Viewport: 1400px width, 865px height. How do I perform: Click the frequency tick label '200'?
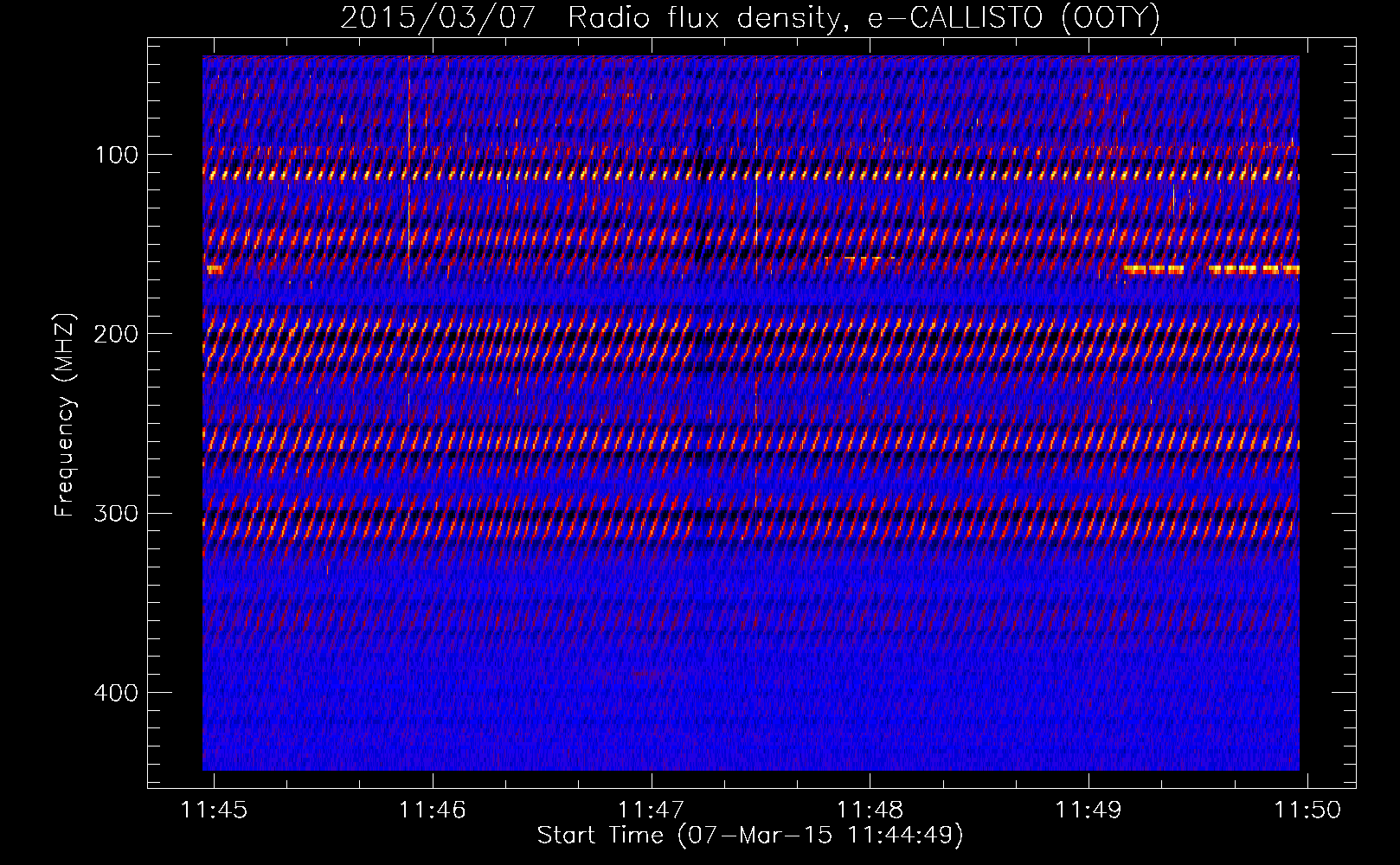[116, 334]
